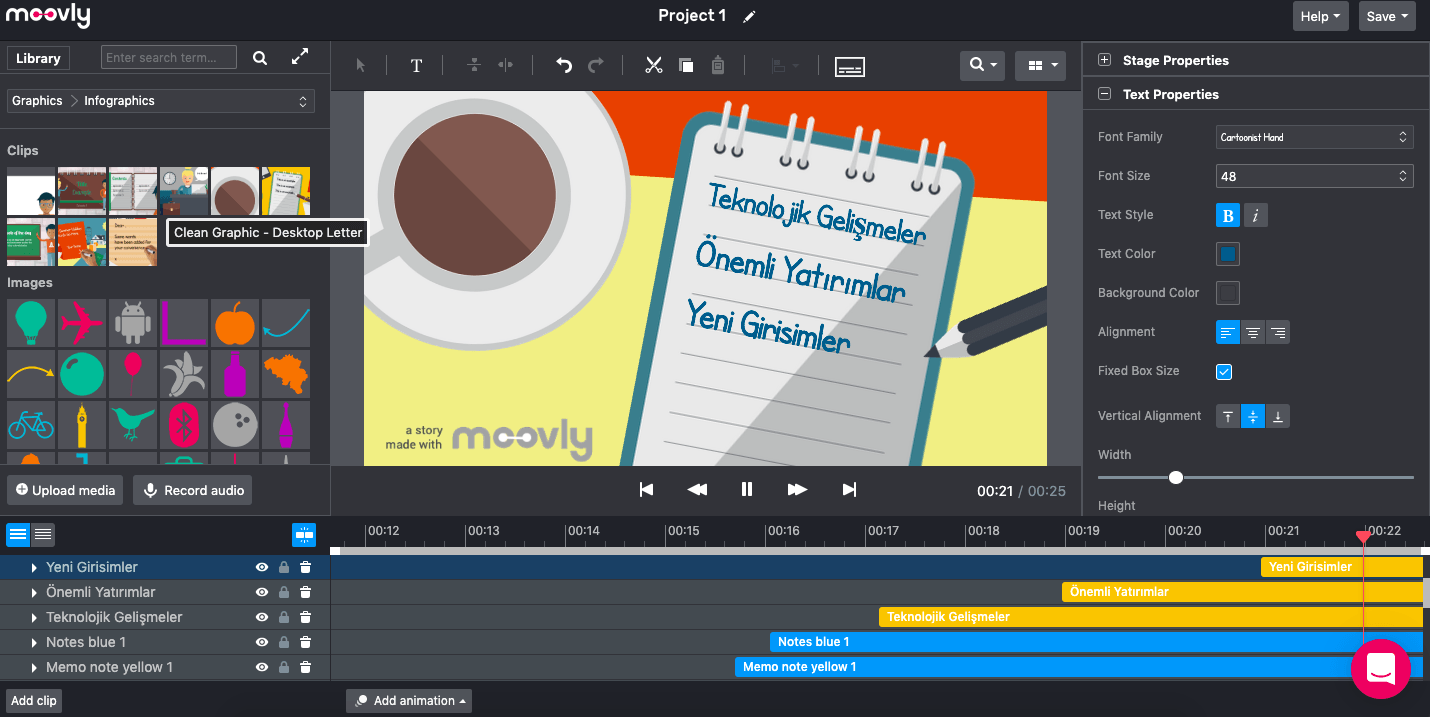Expand the Stage Properties panel

pyautogui.click(x=1105, y=60)
